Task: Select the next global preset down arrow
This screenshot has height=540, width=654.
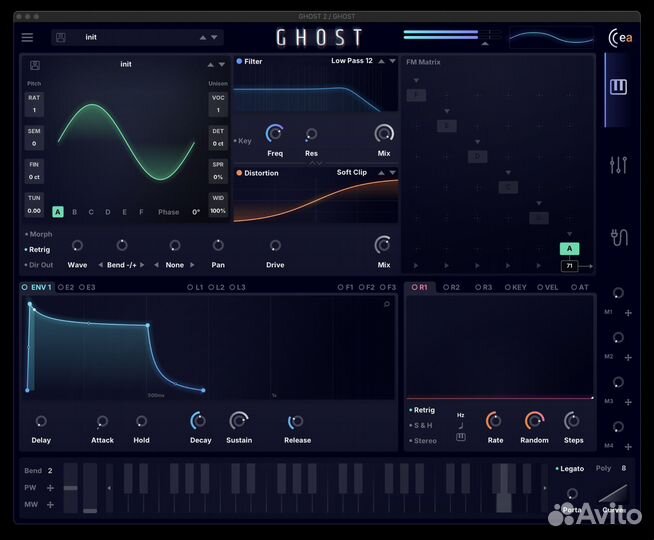Action: 214,38
